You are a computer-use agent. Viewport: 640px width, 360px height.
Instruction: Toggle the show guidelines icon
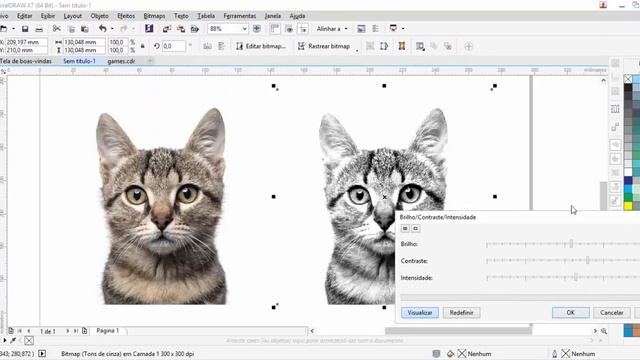coord(303,29)
